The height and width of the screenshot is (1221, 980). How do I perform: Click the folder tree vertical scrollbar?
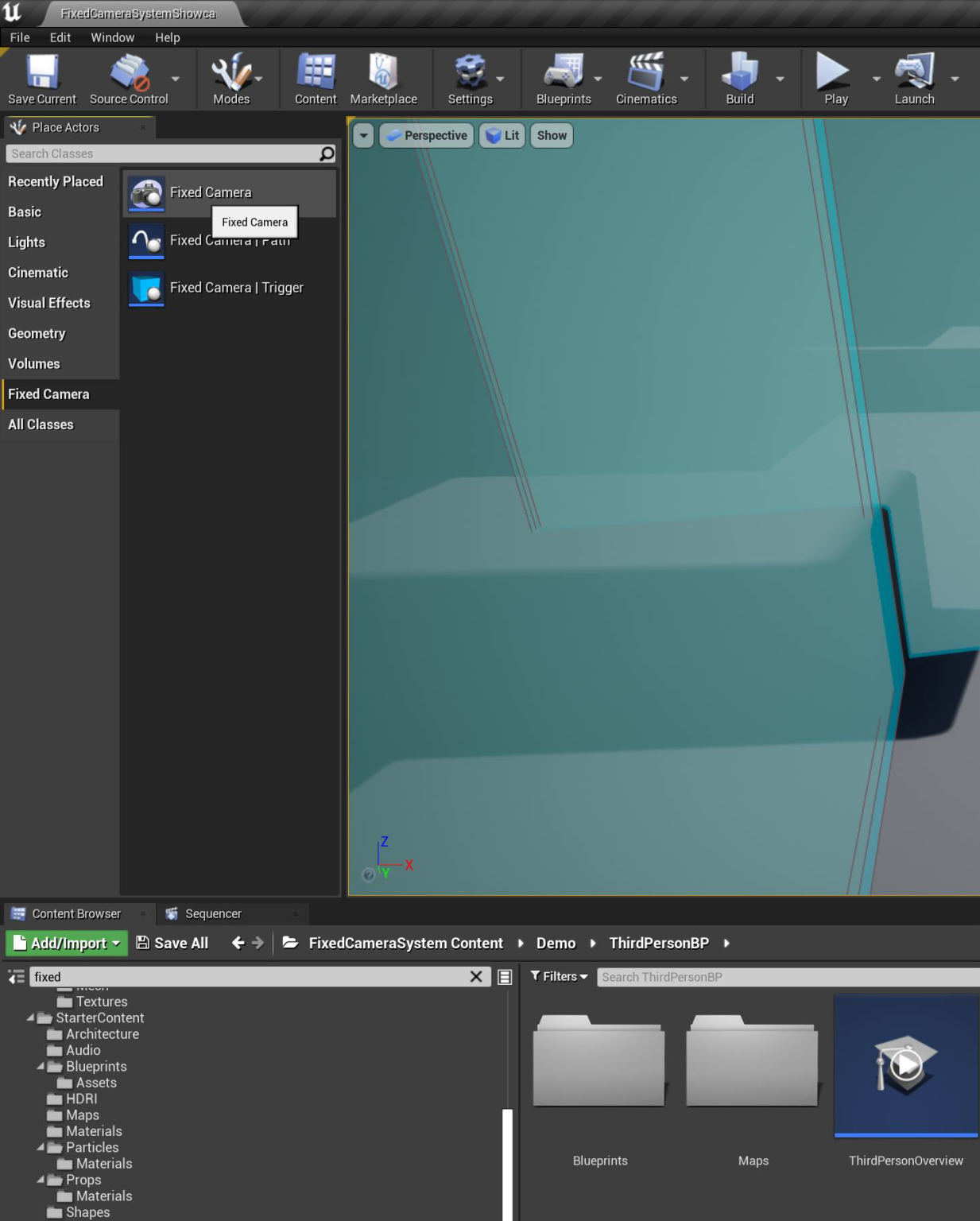[x=507, y=1165]
